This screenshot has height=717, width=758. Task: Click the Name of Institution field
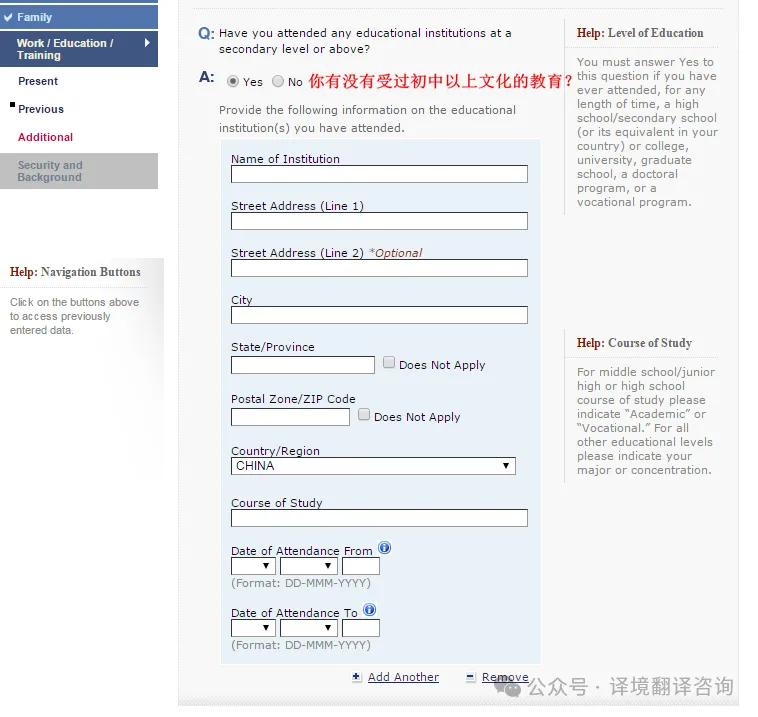(x=379, y=174)
